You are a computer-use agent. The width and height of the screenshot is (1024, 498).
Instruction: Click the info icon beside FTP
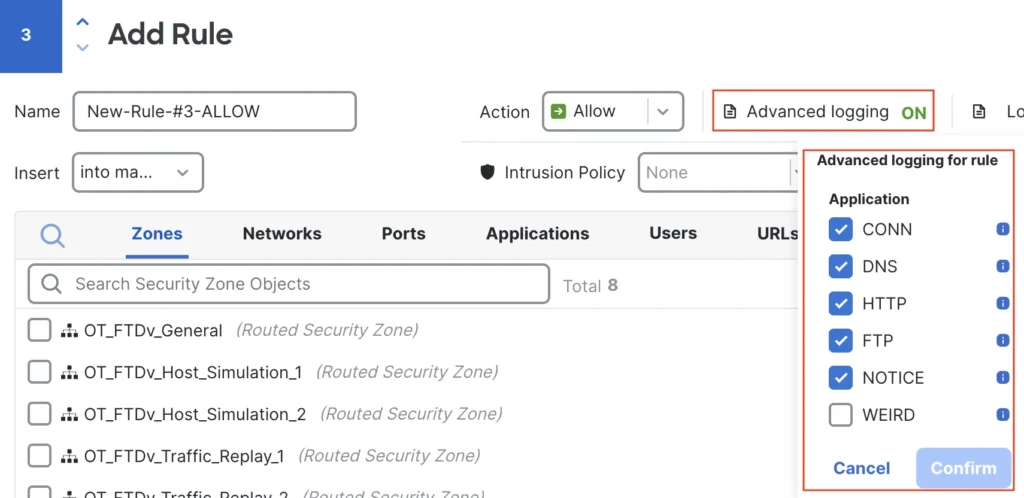(x=1002, y=341)
